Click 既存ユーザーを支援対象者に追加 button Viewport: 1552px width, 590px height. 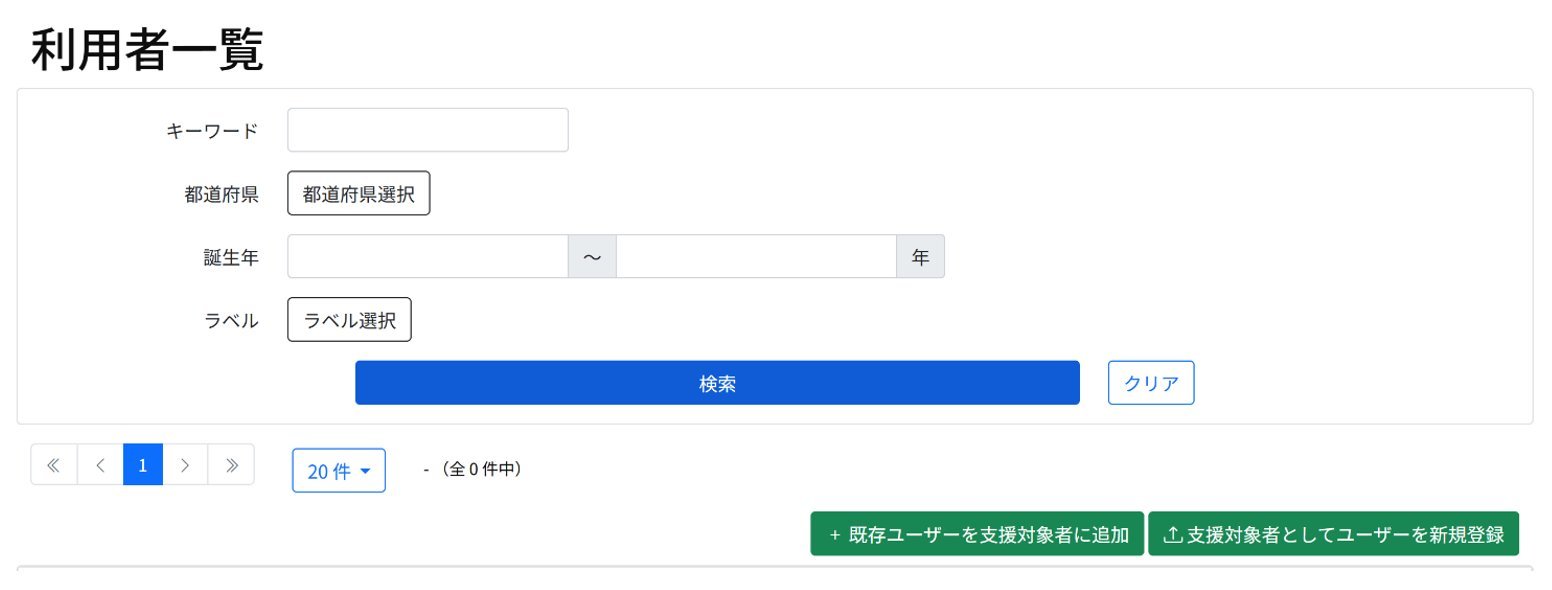click(977, 534)
